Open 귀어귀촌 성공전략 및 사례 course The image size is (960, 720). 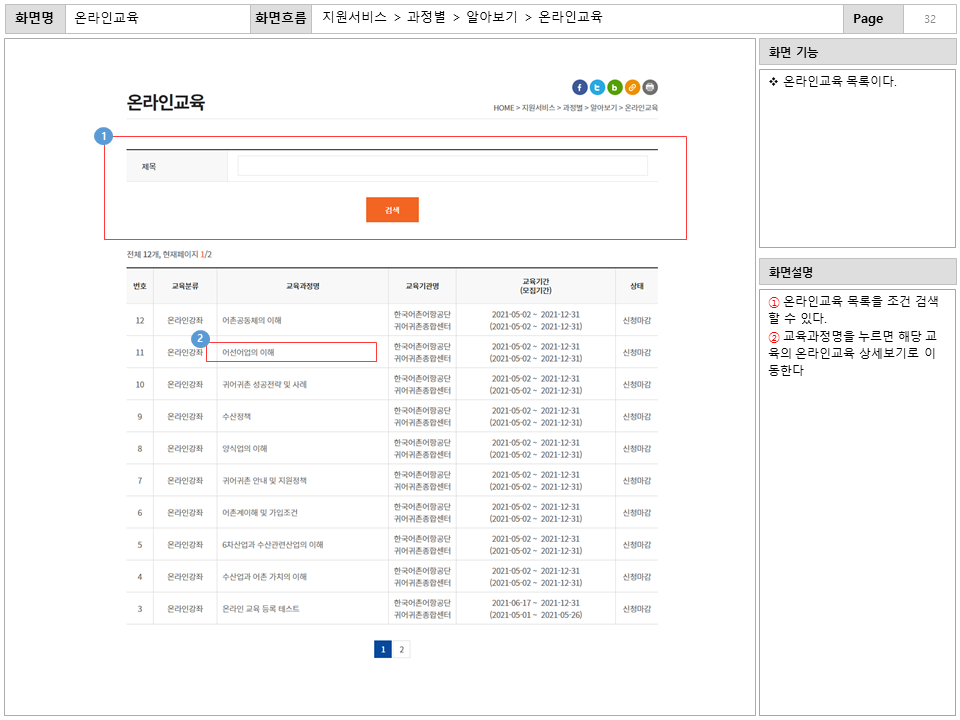pos(264,385)
